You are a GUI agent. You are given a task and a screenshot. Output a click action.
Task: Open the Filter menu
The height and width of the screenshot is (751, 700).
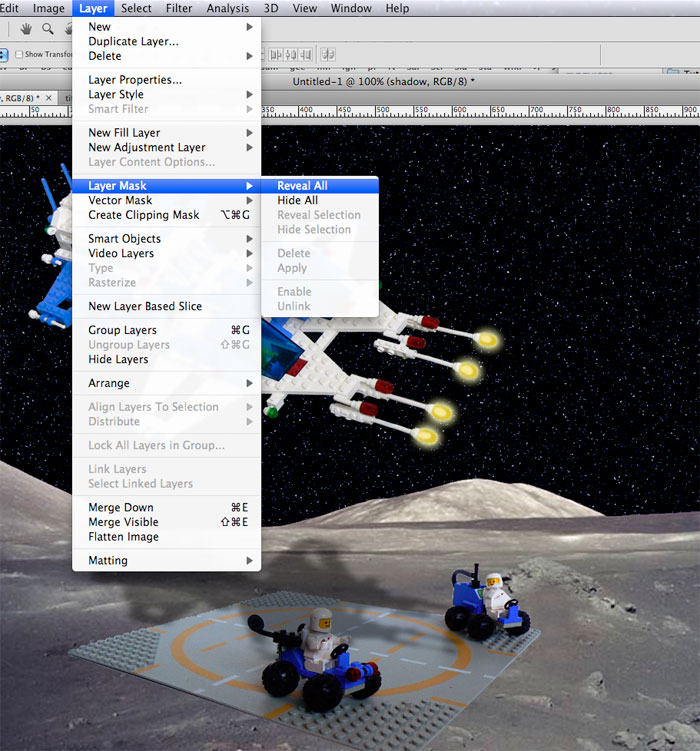pyautogui.click(x=179, y=8)
